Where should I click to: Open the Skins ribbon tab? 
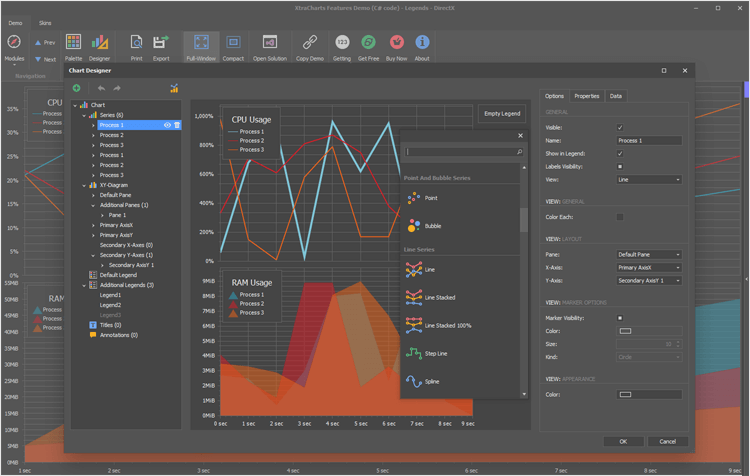pos(45,22)
